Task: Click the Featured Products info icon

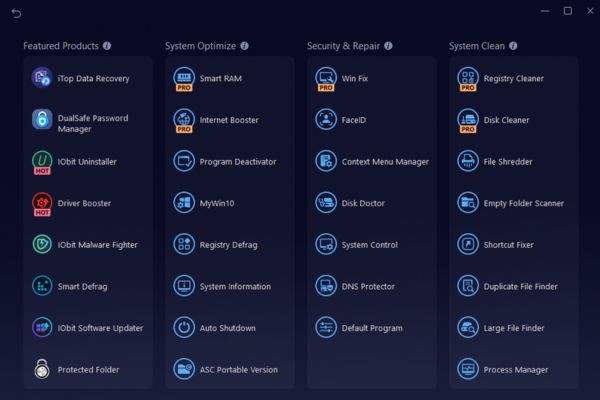Action: [x=107, y=46]
